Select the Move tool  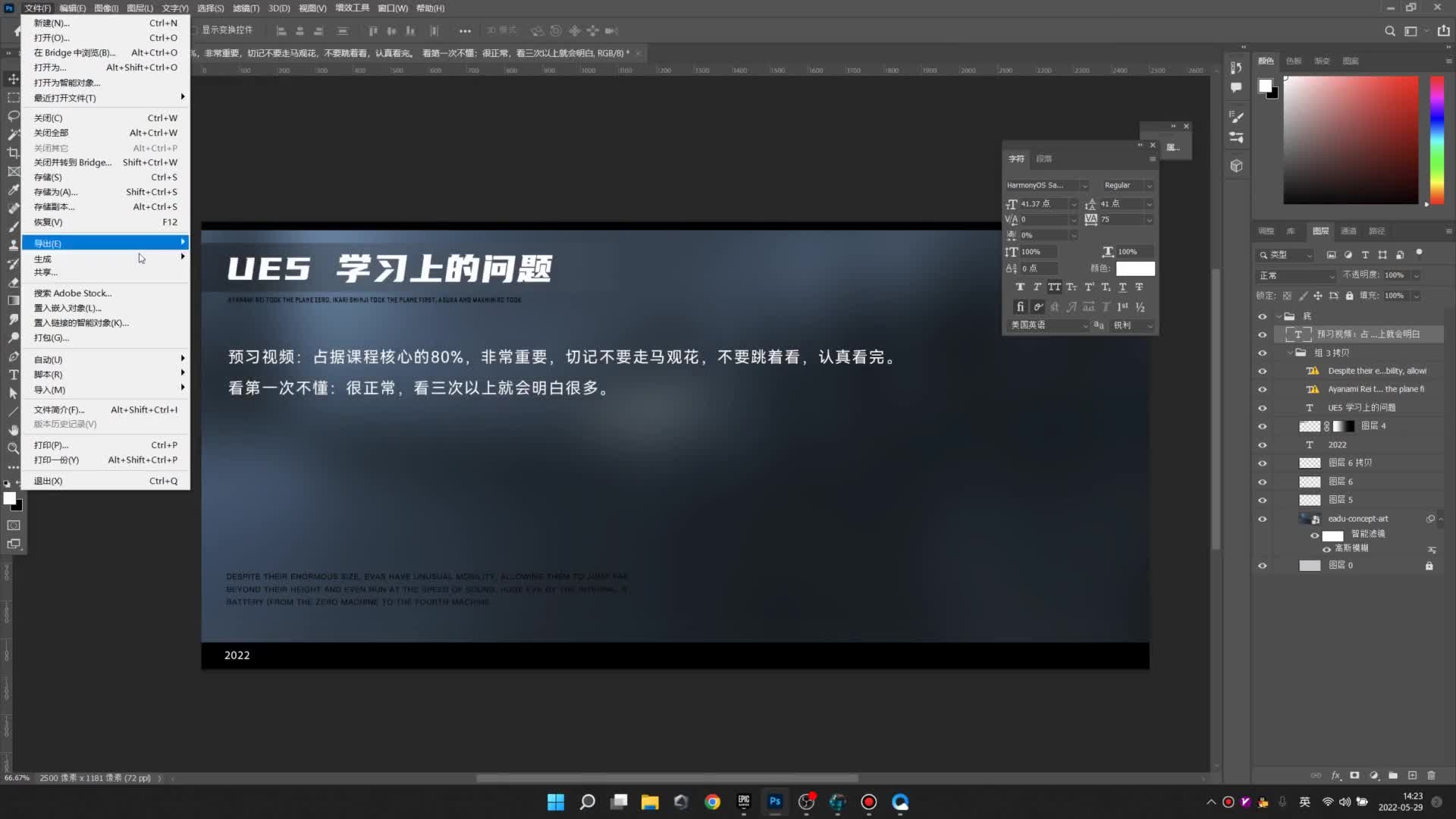[13, 79]
